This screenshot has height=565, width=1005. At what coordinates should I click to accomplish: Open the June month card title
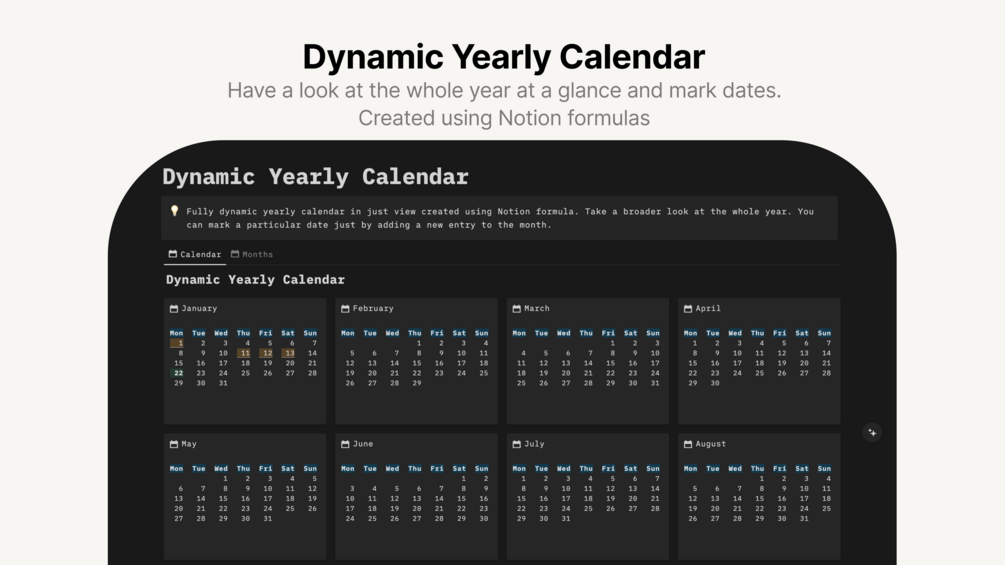tap(363, 444)
